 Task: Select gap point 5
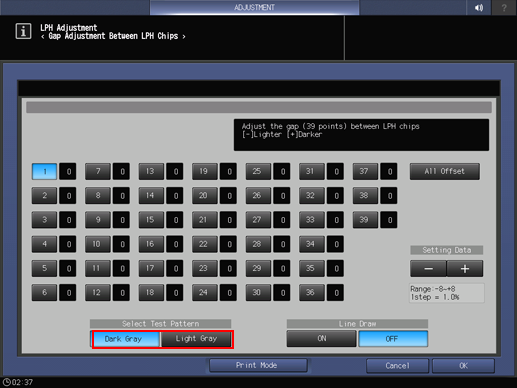(44, 268)
